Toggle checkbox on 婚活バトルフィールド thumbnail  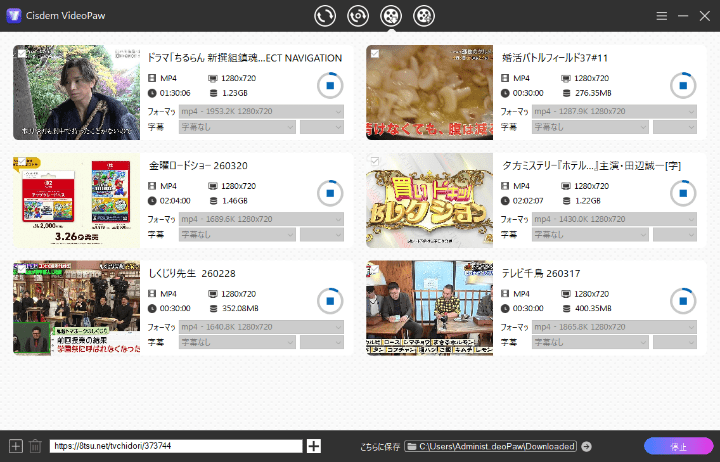click(374, 53)
